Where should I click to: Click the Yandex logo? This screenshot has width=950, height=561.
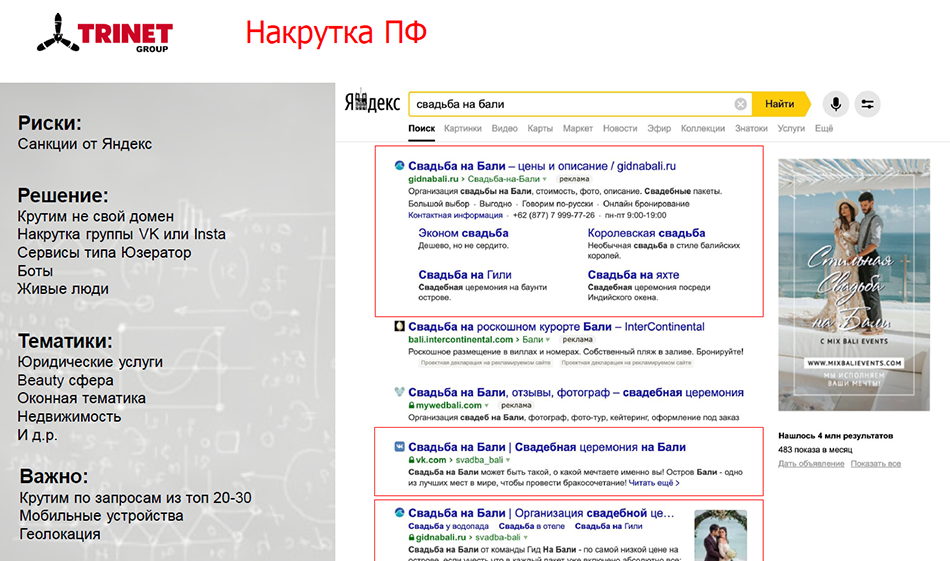point(372,102)
